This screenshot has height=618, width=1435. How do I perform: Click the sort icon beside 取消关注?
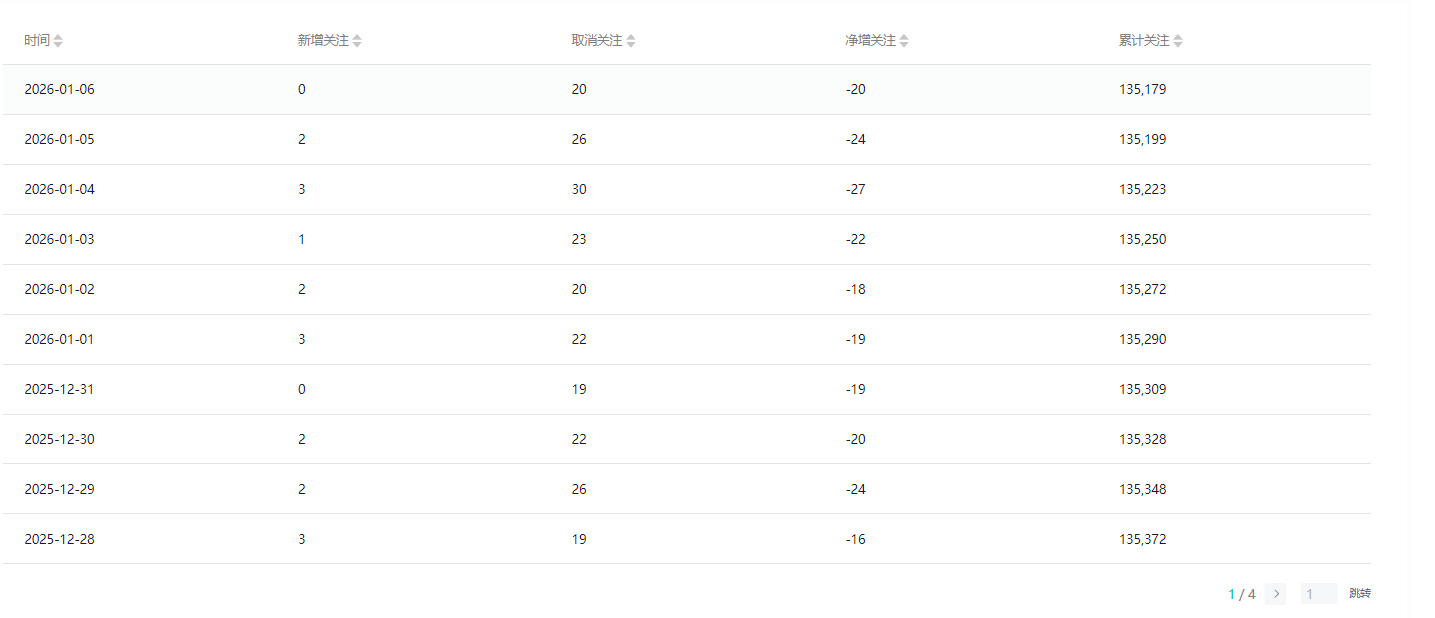click(x=631, y=41)
